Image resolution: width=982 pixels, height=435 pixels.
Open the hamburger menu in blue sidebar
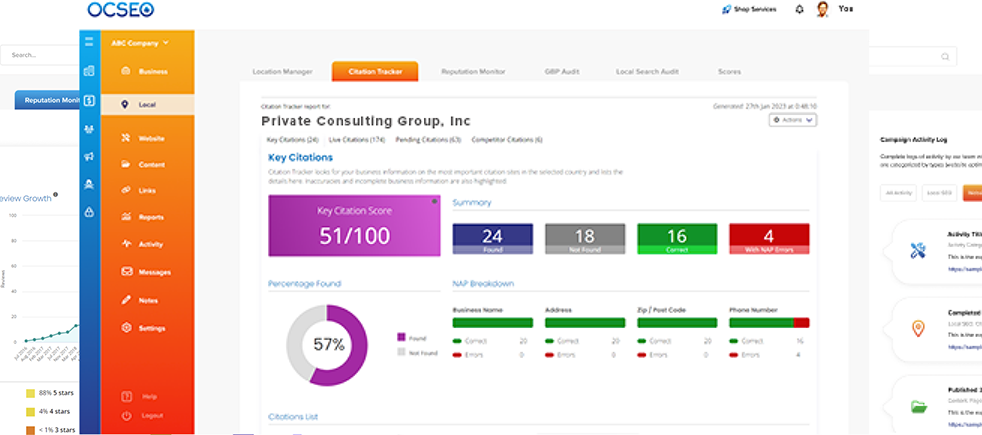click(89, 43)
